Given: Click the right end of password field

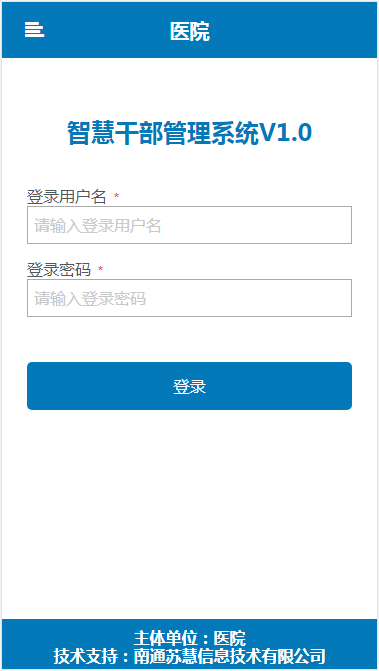Looking at the screenshot, I should coord(342,298).
